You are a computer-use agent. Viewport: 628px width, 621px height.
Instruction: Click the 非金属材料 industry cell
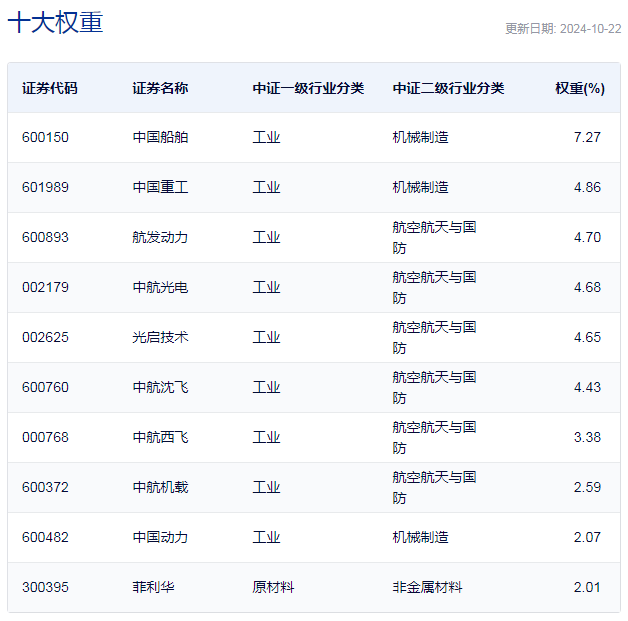[x=427, y=587]
